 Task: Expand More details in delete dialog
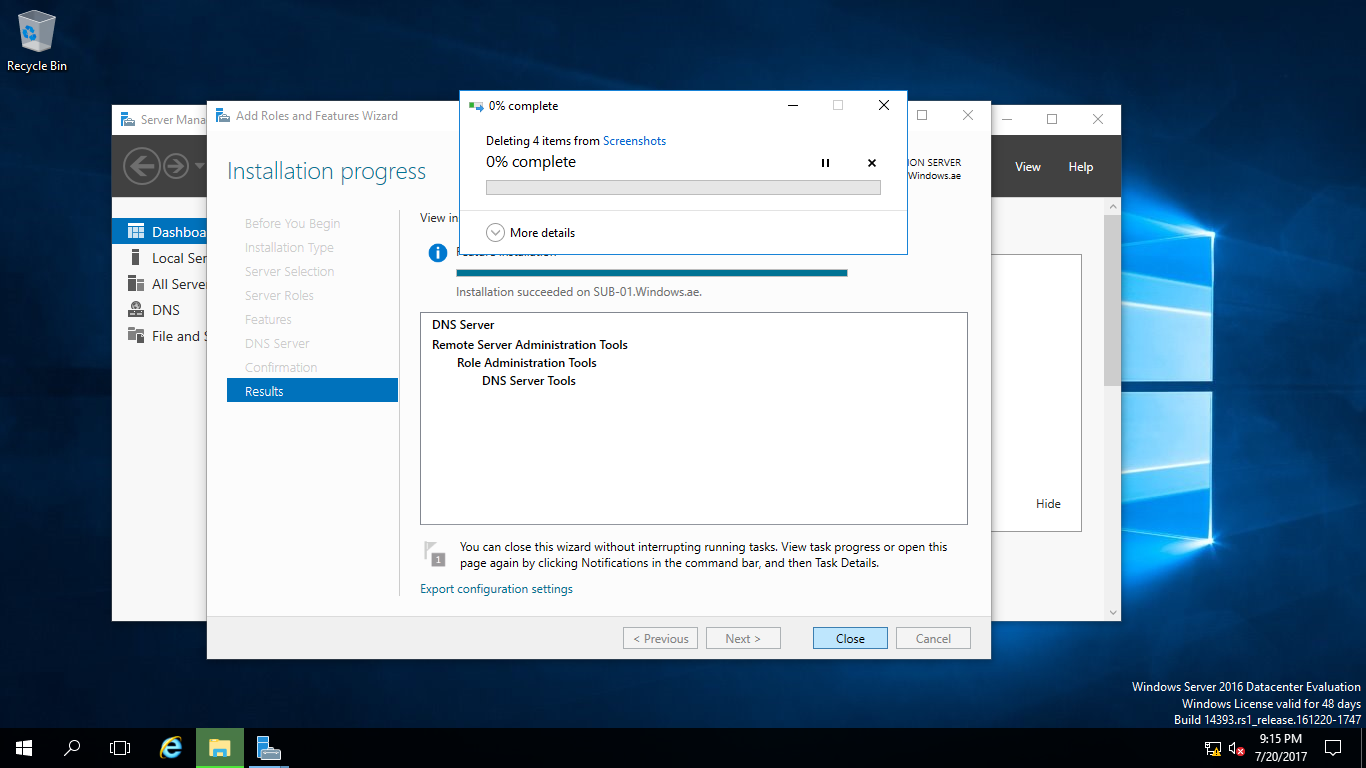(531, 232)
